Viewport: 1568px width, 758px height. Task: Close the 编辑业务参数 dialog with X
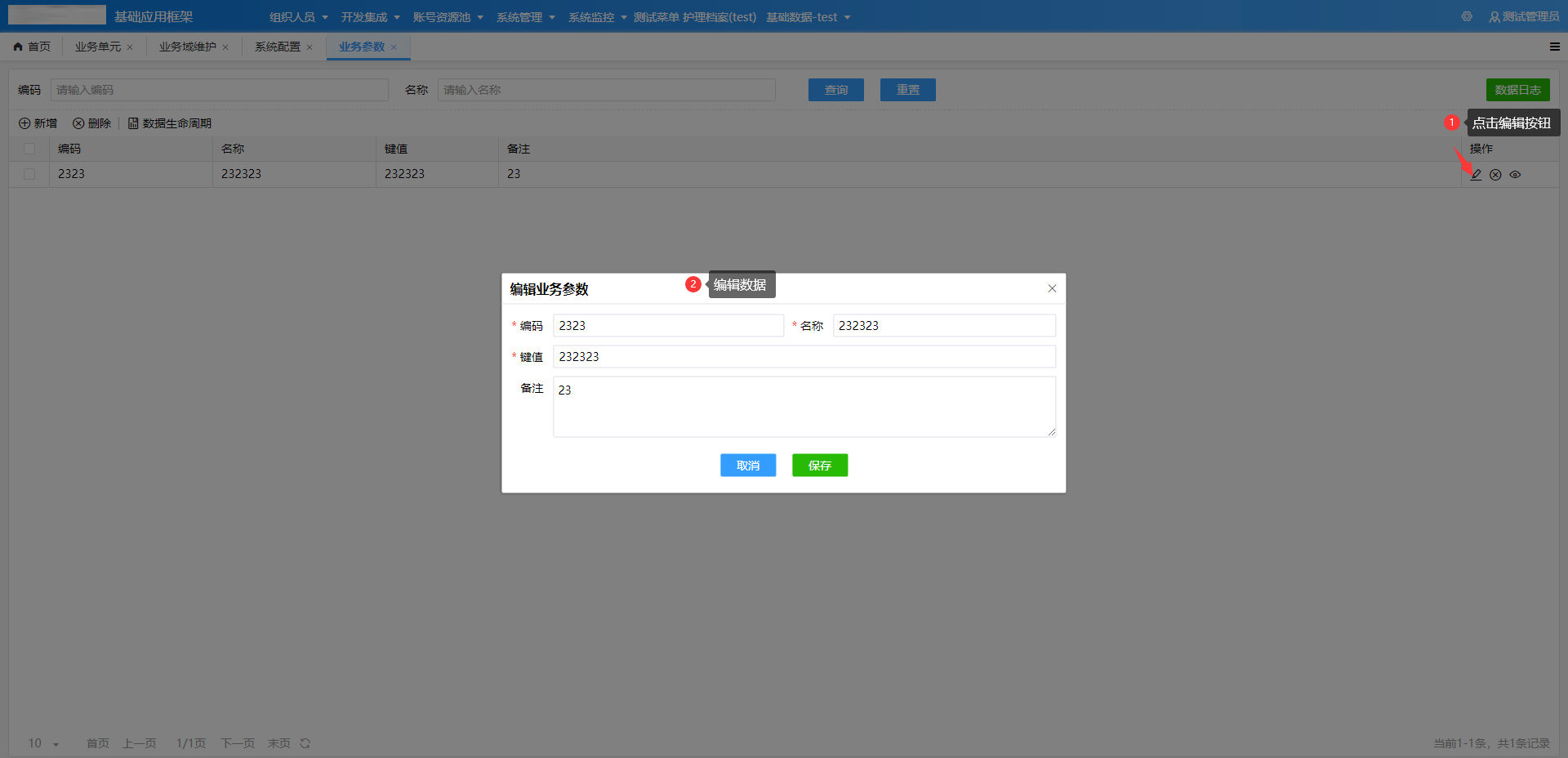coord(1052,288)
